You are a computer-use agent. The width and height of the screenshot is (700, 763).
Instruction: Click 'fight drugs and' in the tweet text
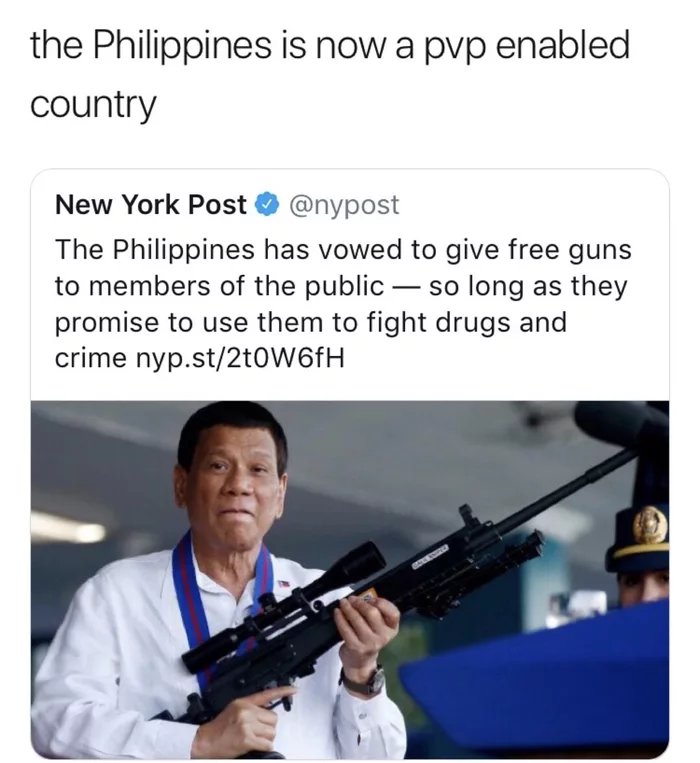coord(466,322)
